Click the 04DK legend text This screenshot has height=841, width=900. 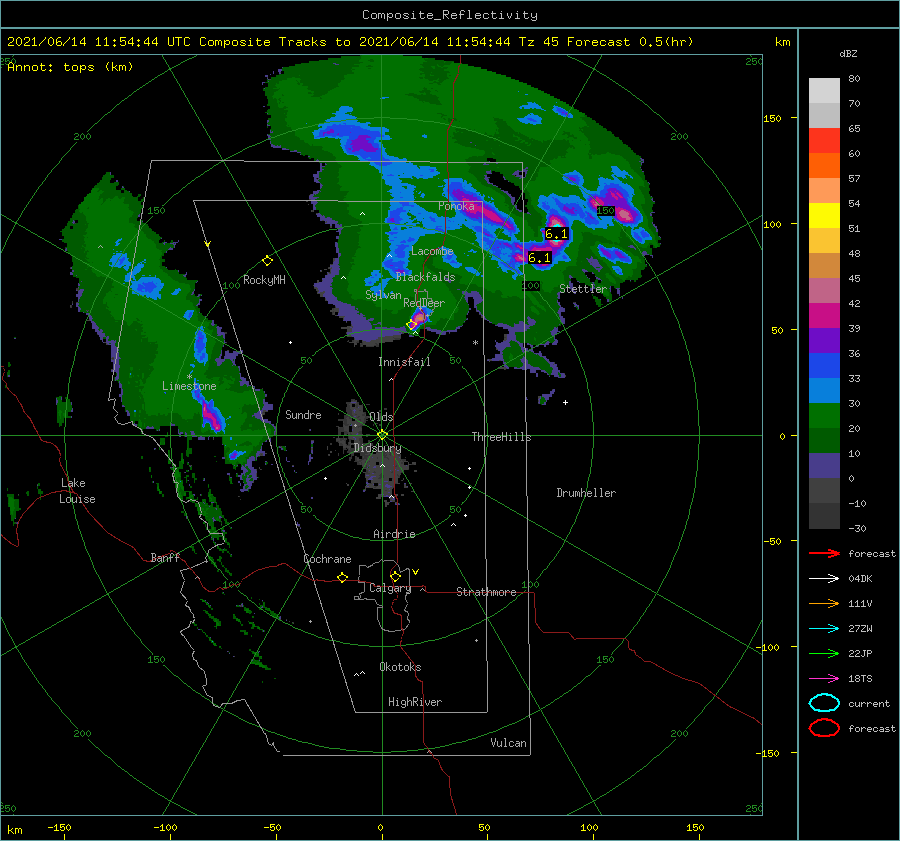[x=860, y=578]
